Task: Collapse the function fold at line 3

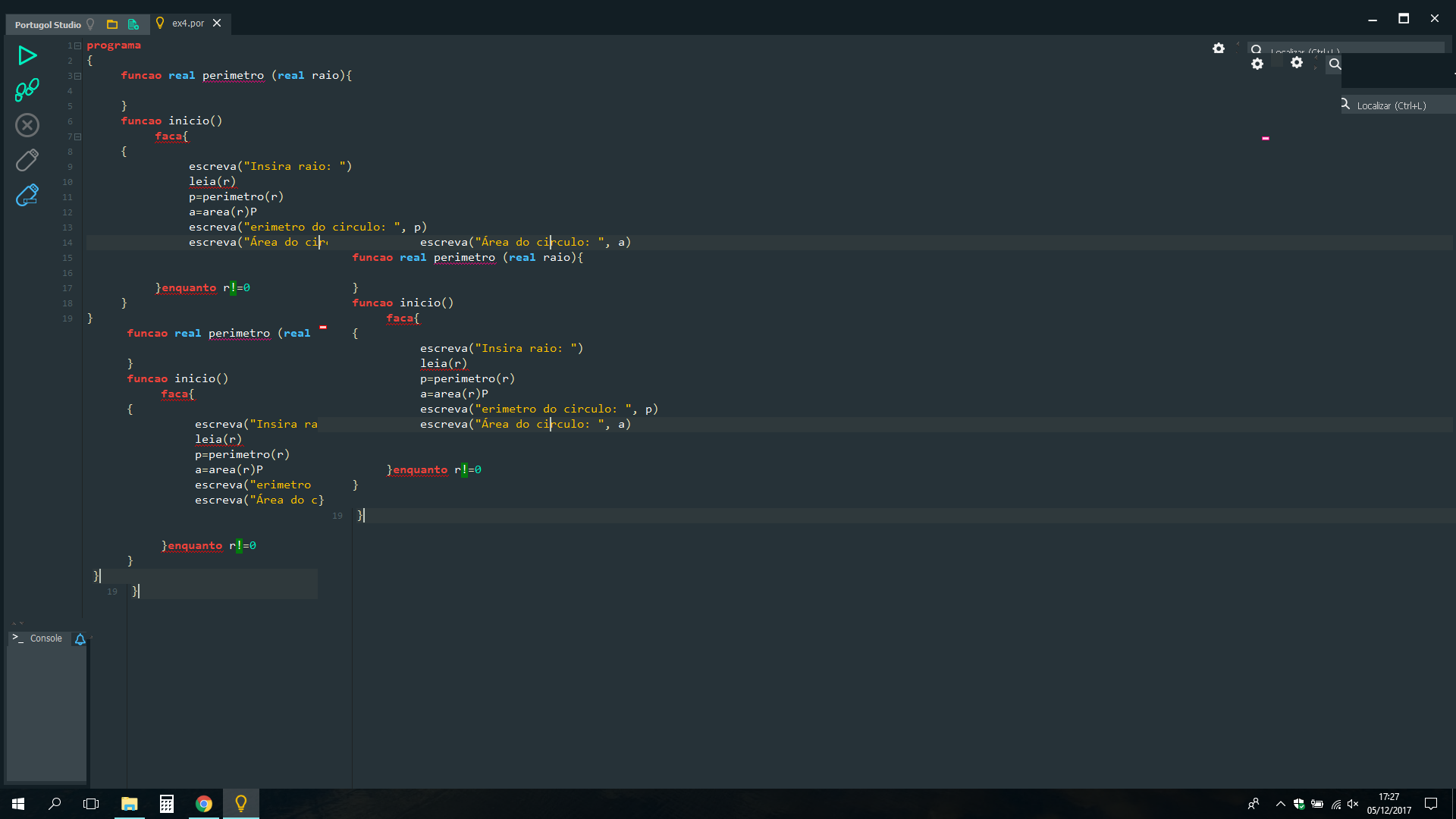Action: 78,76
